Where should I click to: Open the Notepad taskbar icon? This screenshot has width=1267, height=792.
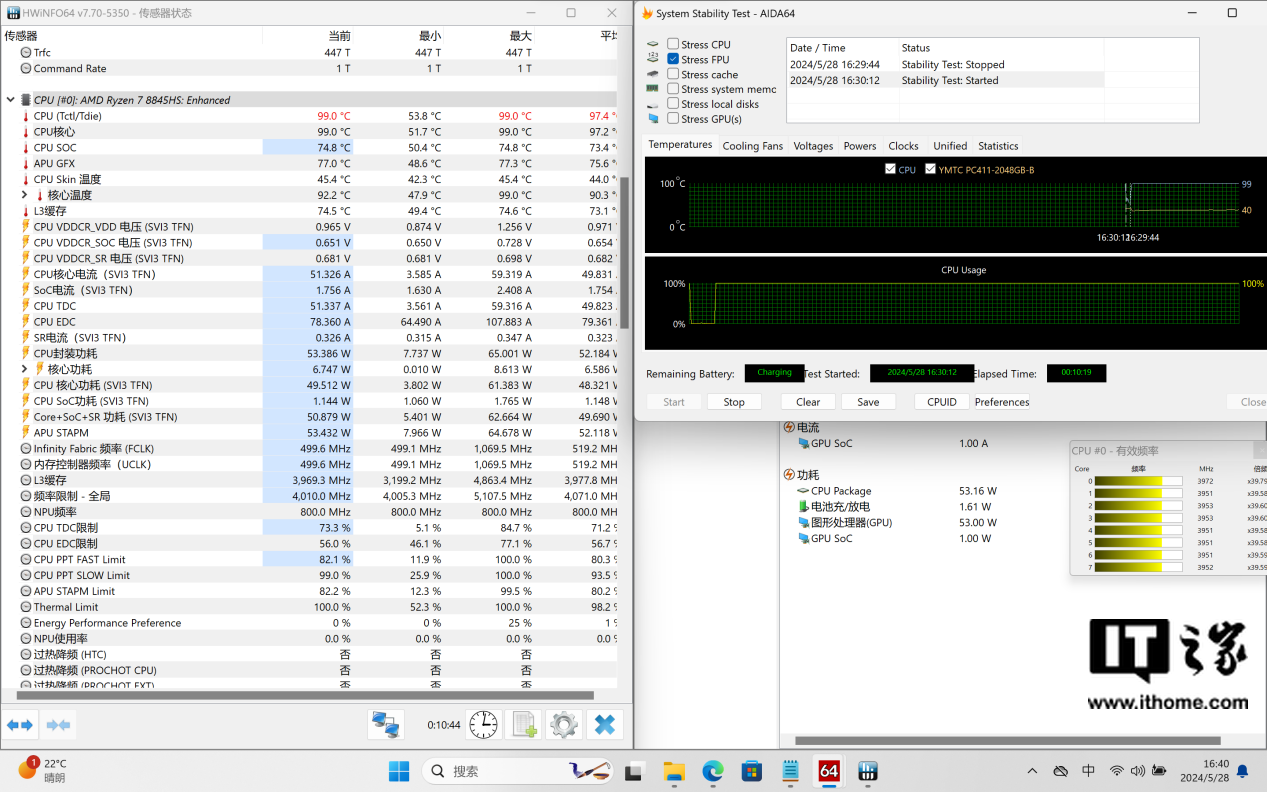790,771
